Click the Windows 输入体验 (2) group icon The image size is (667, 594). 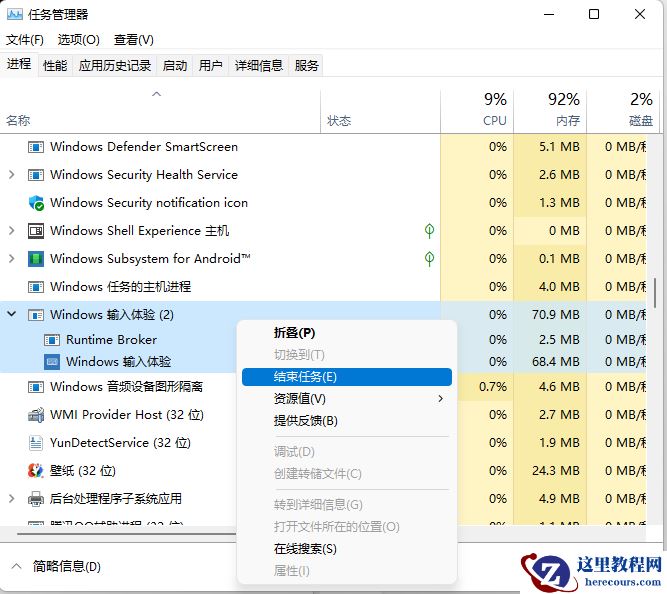point(36,315)
